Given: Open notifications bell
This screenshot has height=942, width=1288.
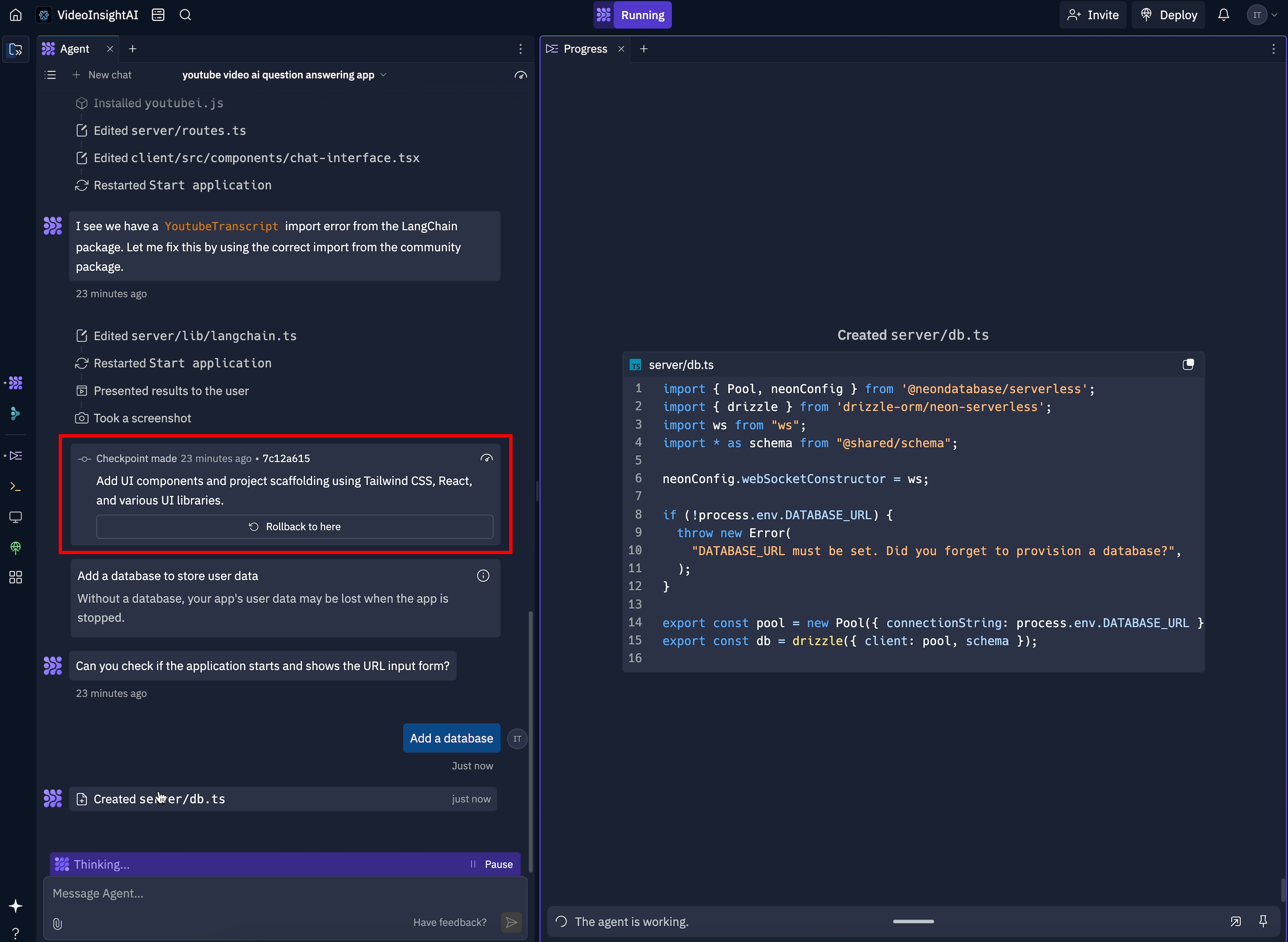Looking at the screenshot, I should [x=1224, y=15].
